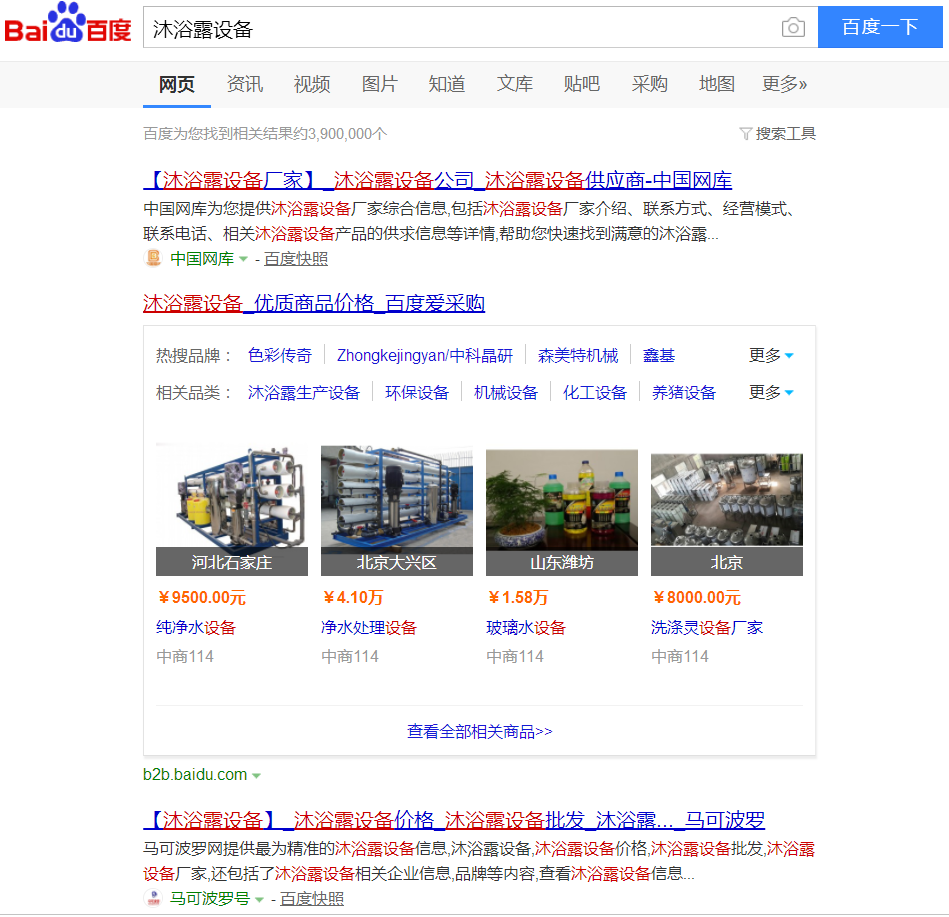Click the Baidu logo

pos(68,24)
